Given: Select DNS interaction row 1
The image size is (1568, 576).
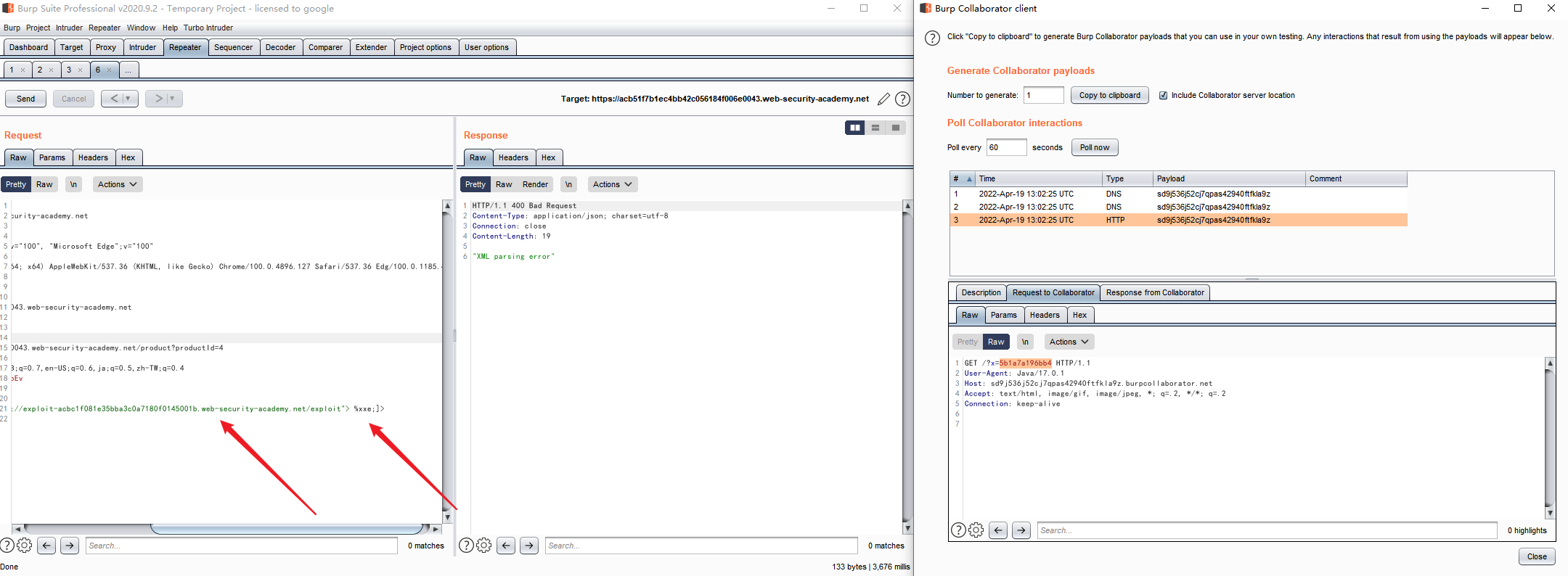Looking at the screenshot, I should click(1178, 194).
